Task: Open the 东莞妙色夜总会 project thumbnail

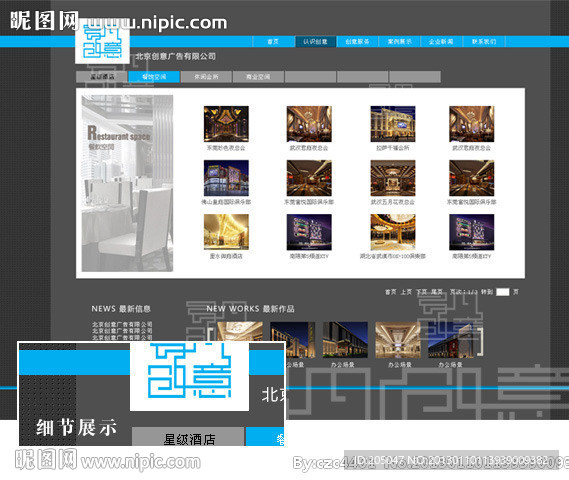Action: [x=226, y=124]
